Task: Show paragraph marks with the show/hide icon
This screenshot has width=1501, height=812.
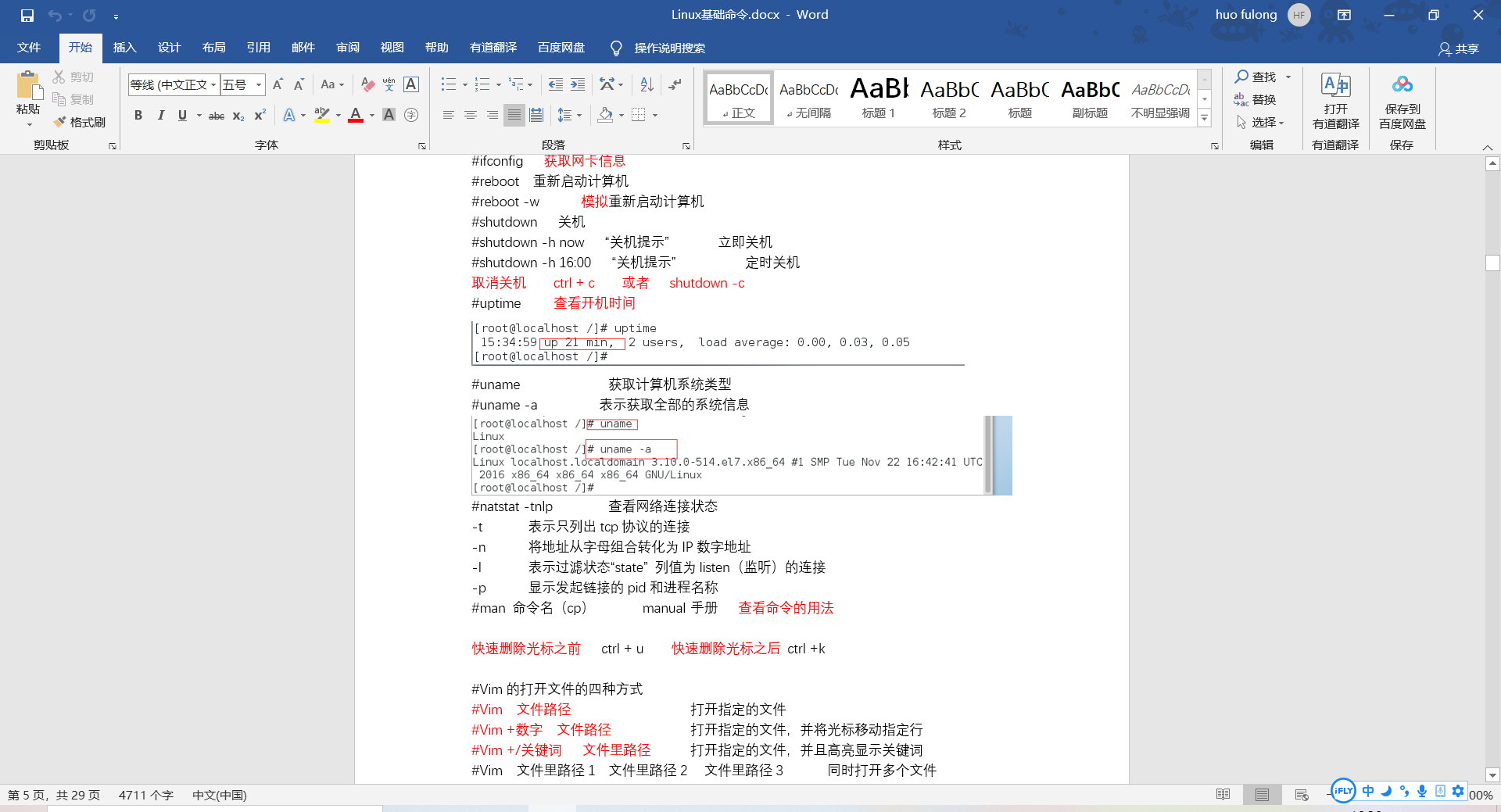Action: pyautogui.click(x=675, y=84)
